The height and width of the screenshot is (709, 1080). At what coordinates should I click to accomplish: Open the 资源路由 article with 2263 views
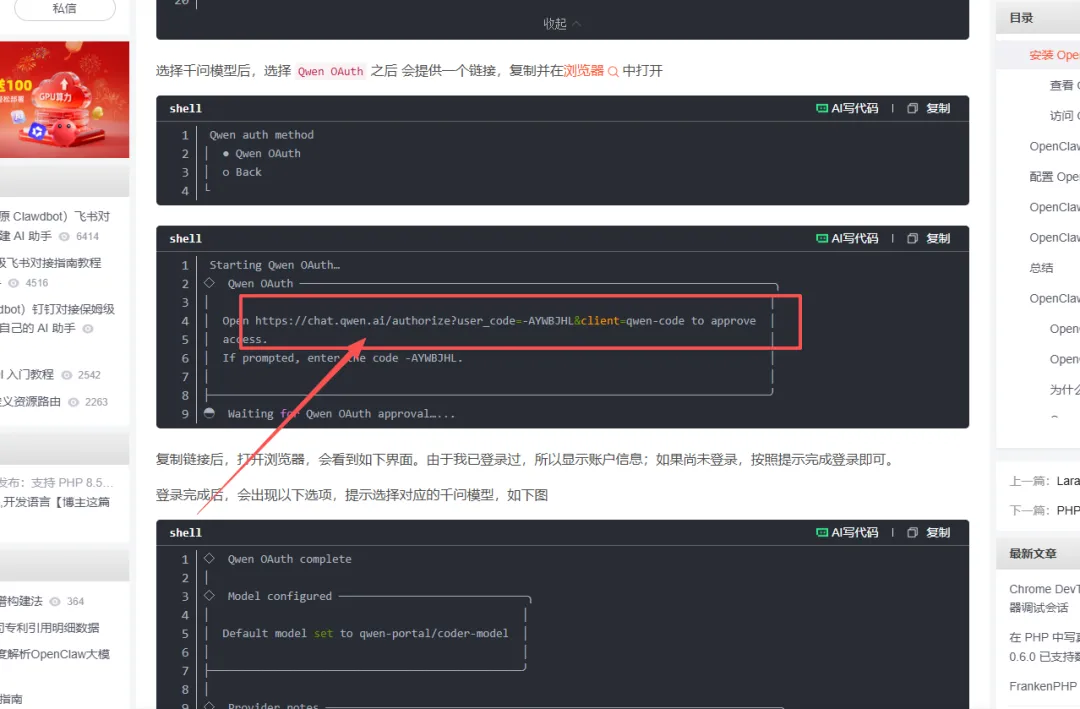point(30,402)
